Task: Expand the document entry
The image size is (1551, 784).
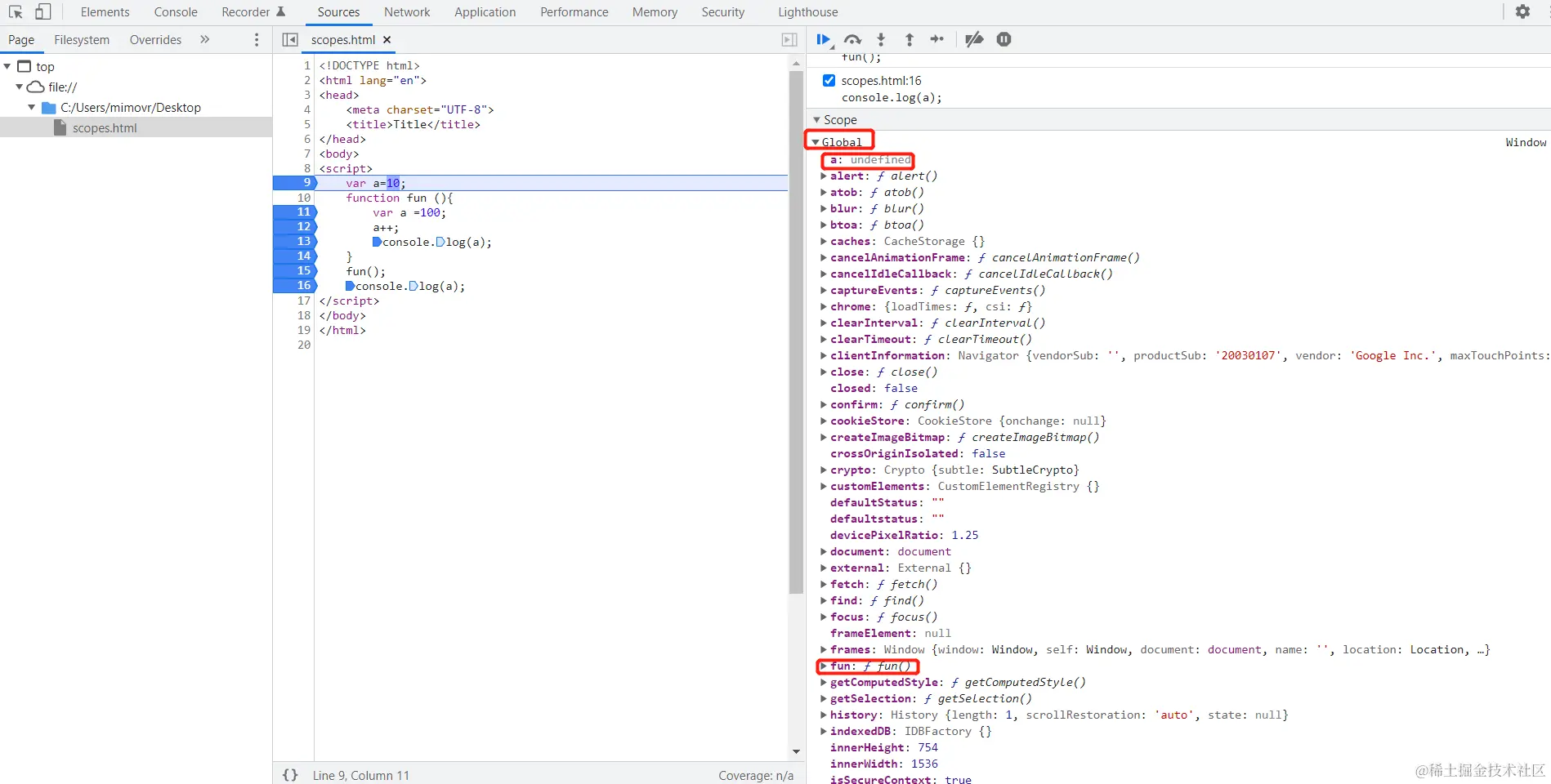Action: [824, 551]
